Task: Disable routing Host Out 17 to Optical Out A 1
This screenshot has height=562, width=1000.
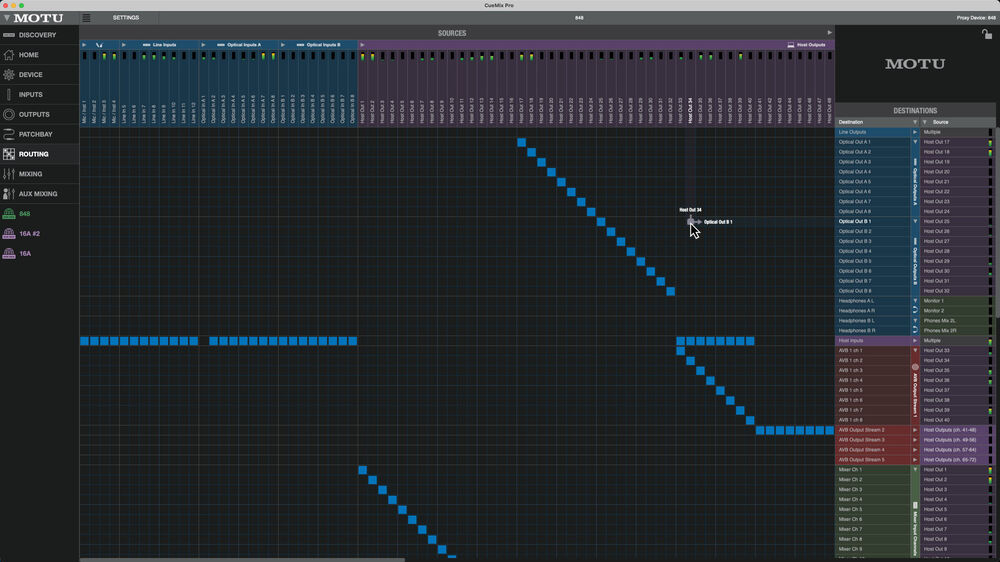Action: tap(522, 142)
